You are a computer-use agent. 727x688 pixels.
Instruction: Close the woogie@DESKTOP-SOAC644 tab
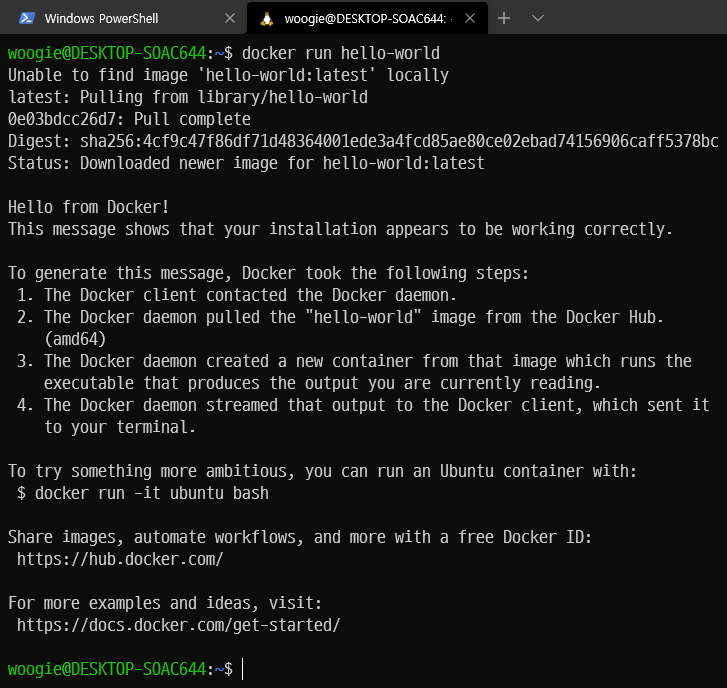470,19
